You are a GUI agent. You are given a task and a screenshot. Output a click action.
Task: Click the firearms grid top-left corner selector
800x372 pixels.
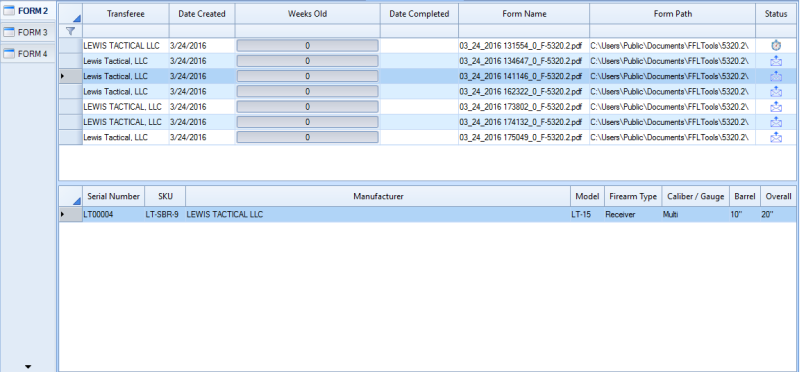[x=71, y=196]
